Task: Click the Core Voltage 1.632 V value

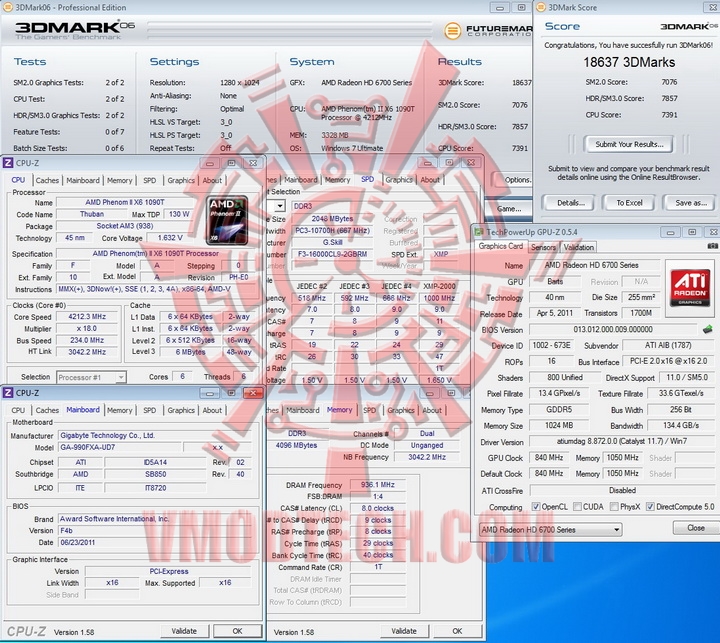Action: pos(170,237)
